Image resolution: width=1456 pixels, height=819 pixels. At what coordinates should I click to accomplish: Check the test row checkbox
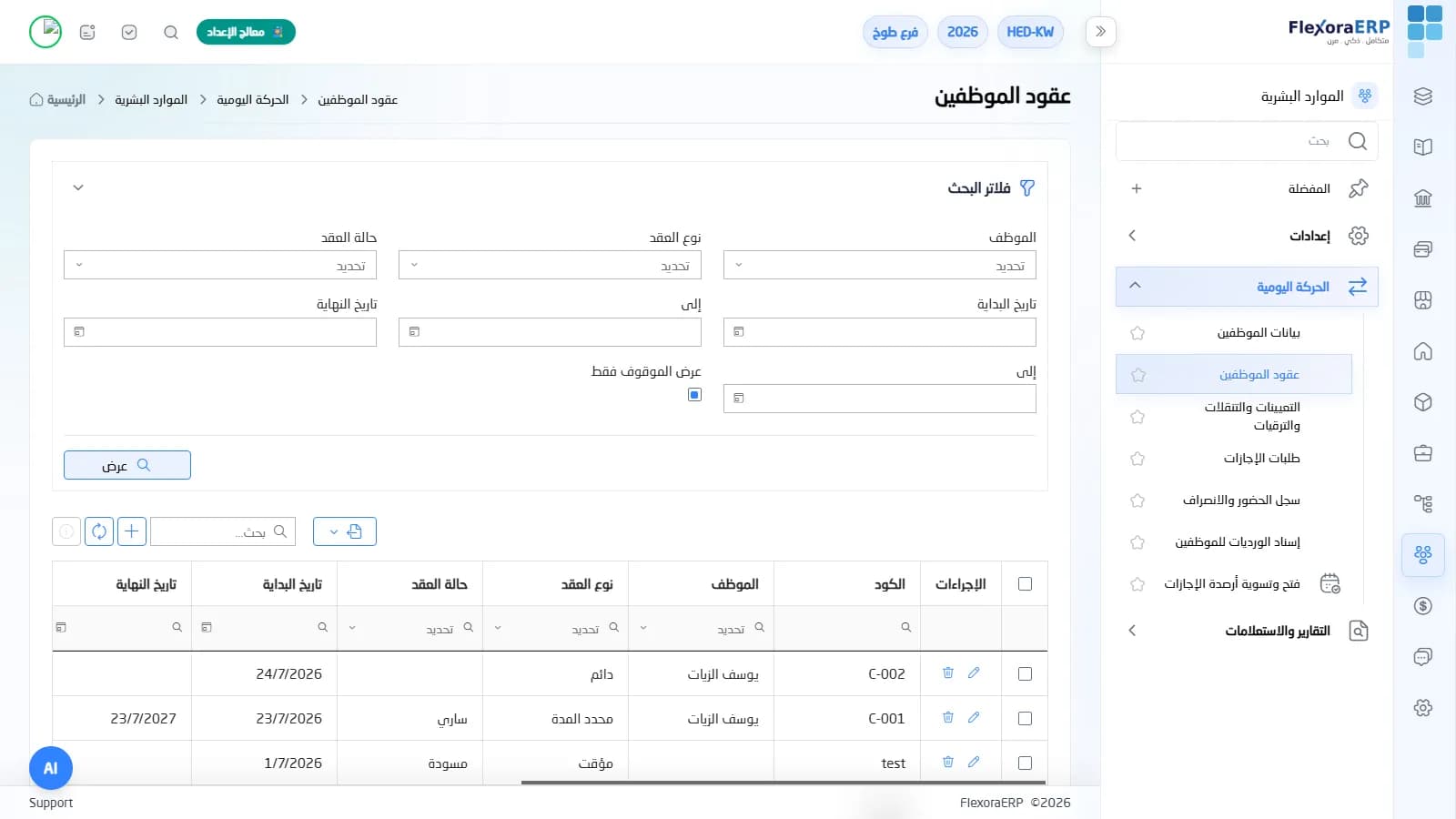click(x=1025, y=763)
